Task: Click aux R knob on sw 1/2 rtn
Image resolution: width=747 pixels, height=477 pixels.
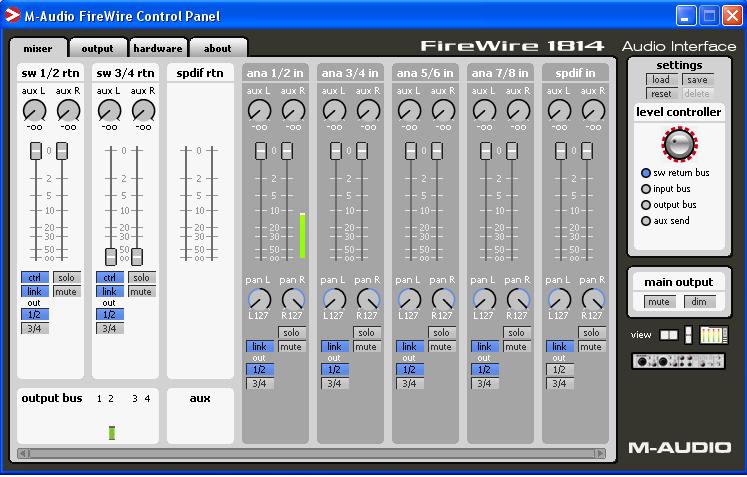Action: click(x=69, y=111)
